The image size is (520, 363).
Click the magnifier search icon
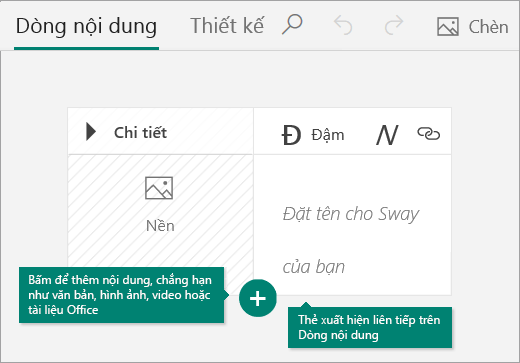click(x=292, y=24)
